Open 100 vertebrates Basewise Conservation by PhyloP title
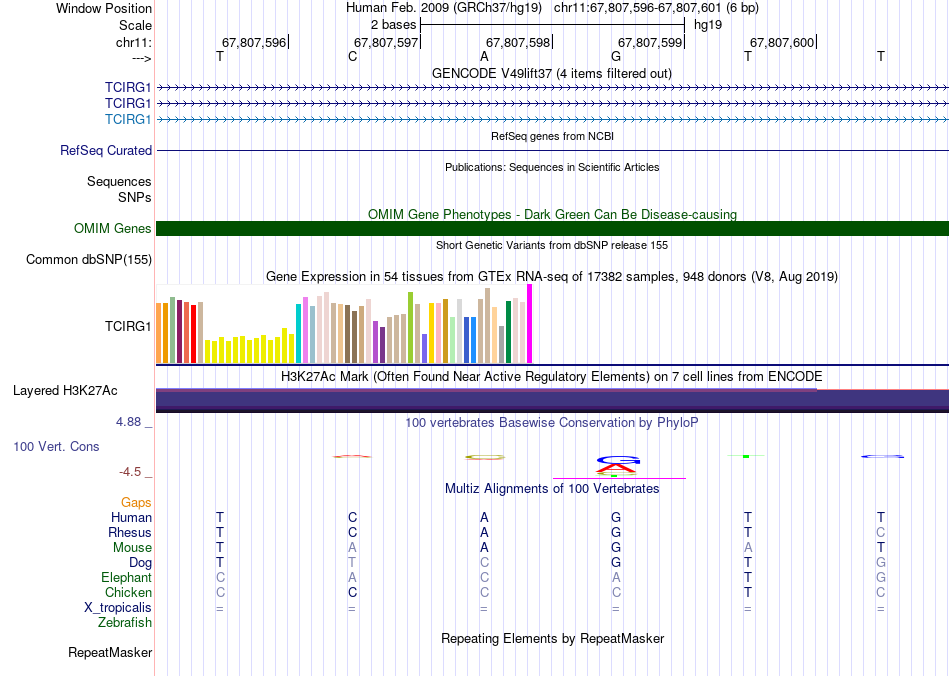This screenshot has height=676, width=950. (552, 423)
